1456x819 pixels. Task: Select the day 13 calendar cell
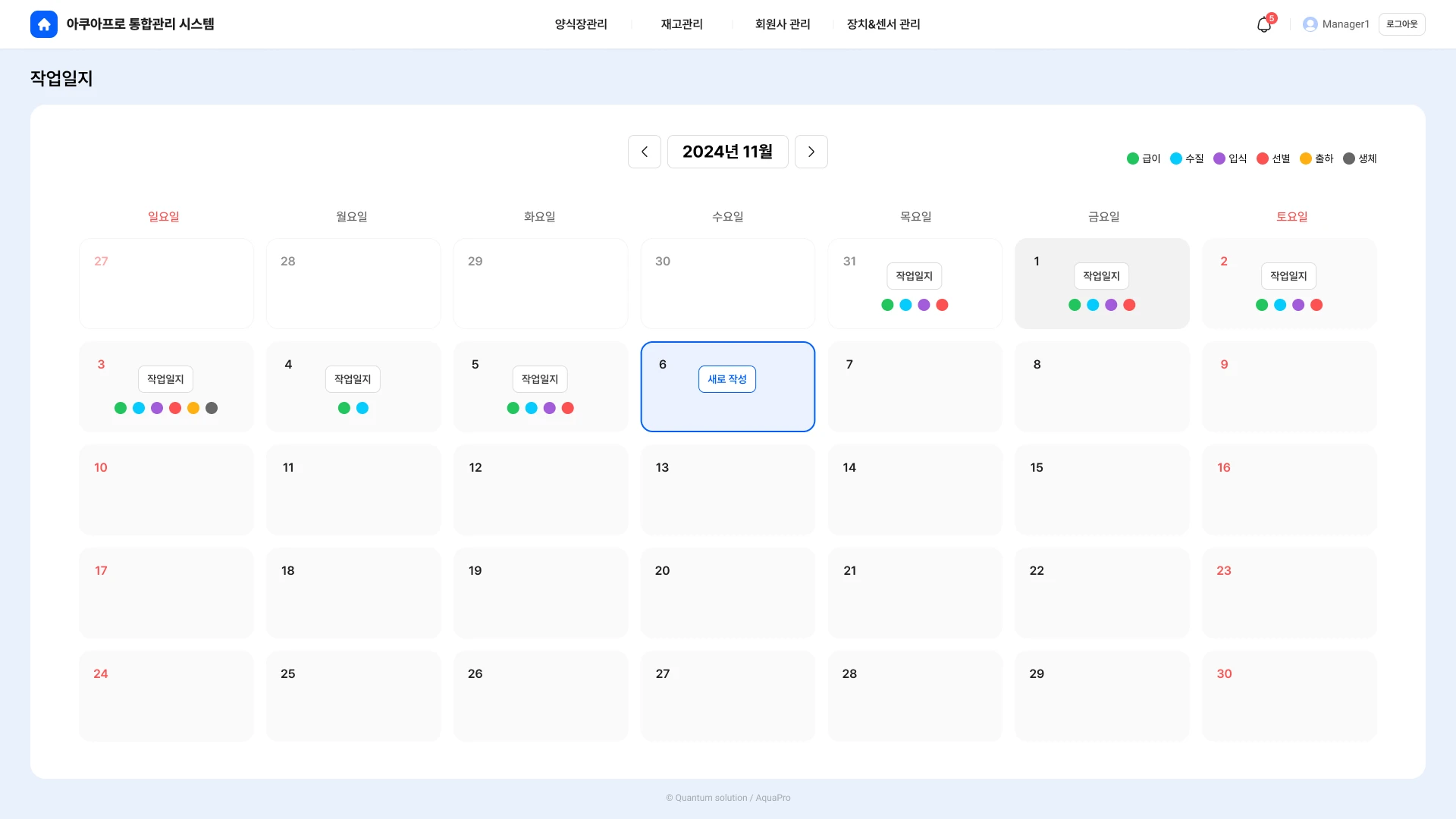[x=728, y=490]
